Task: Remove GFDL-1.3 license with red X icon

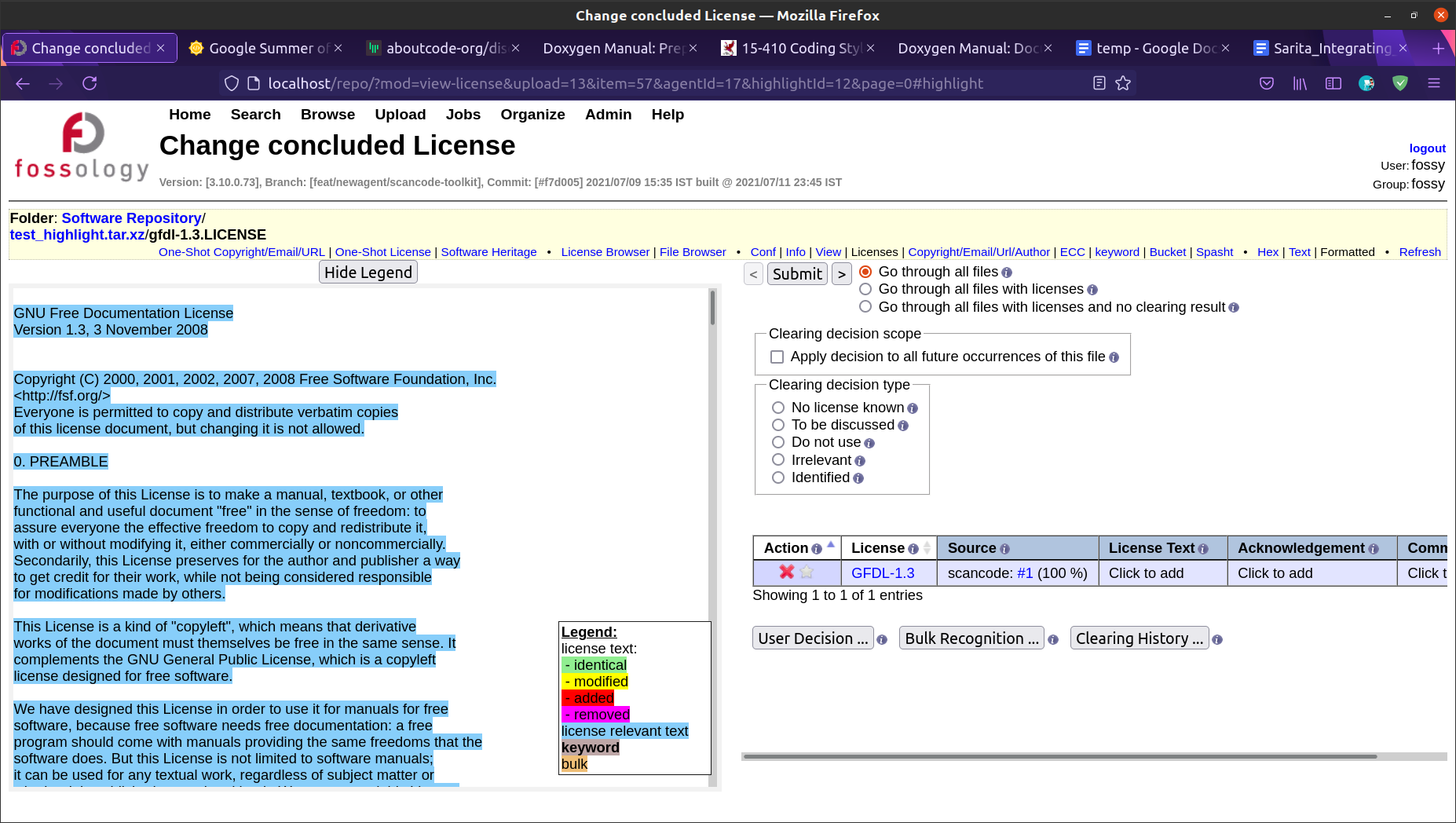Action: [x=786, y=572]
